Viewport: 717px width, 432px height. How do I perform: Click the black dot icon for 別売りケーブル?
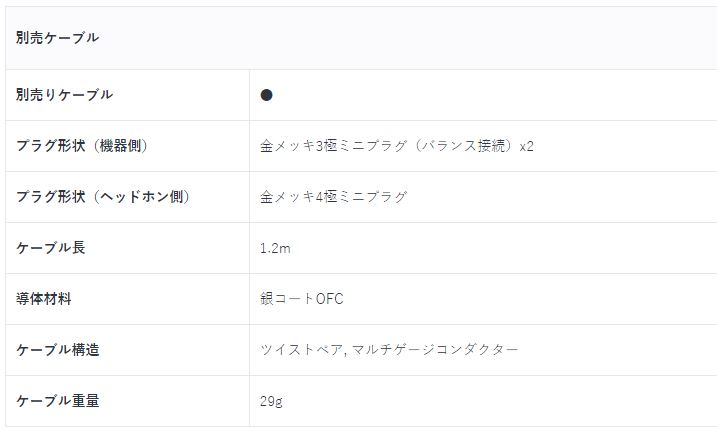266,95
